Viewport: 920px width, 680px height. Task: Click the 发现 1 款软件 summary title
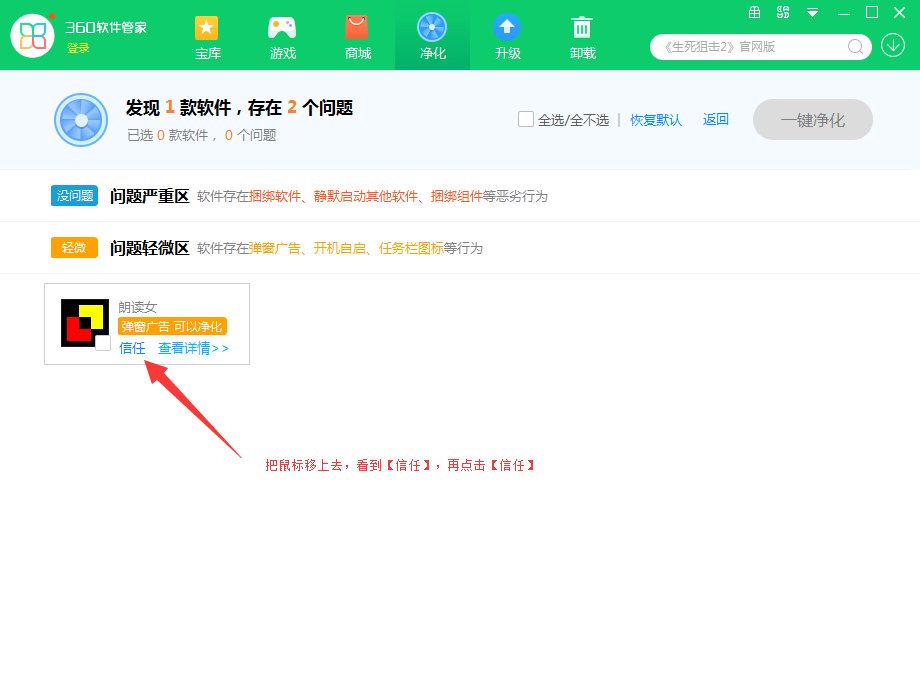pos(239,108)
